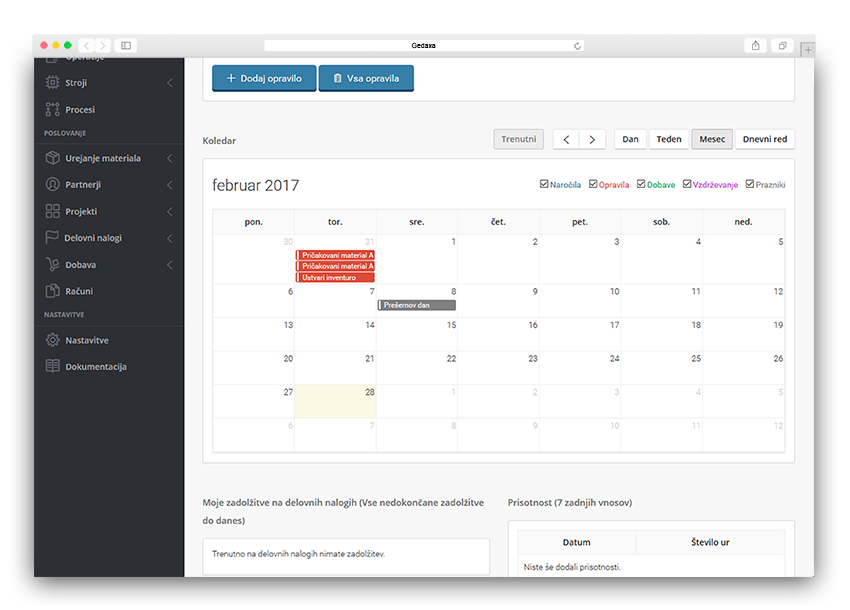The image size is (850, 610).
Task: Click the Dodaj opravilo button
Action: tap(264, 78)
